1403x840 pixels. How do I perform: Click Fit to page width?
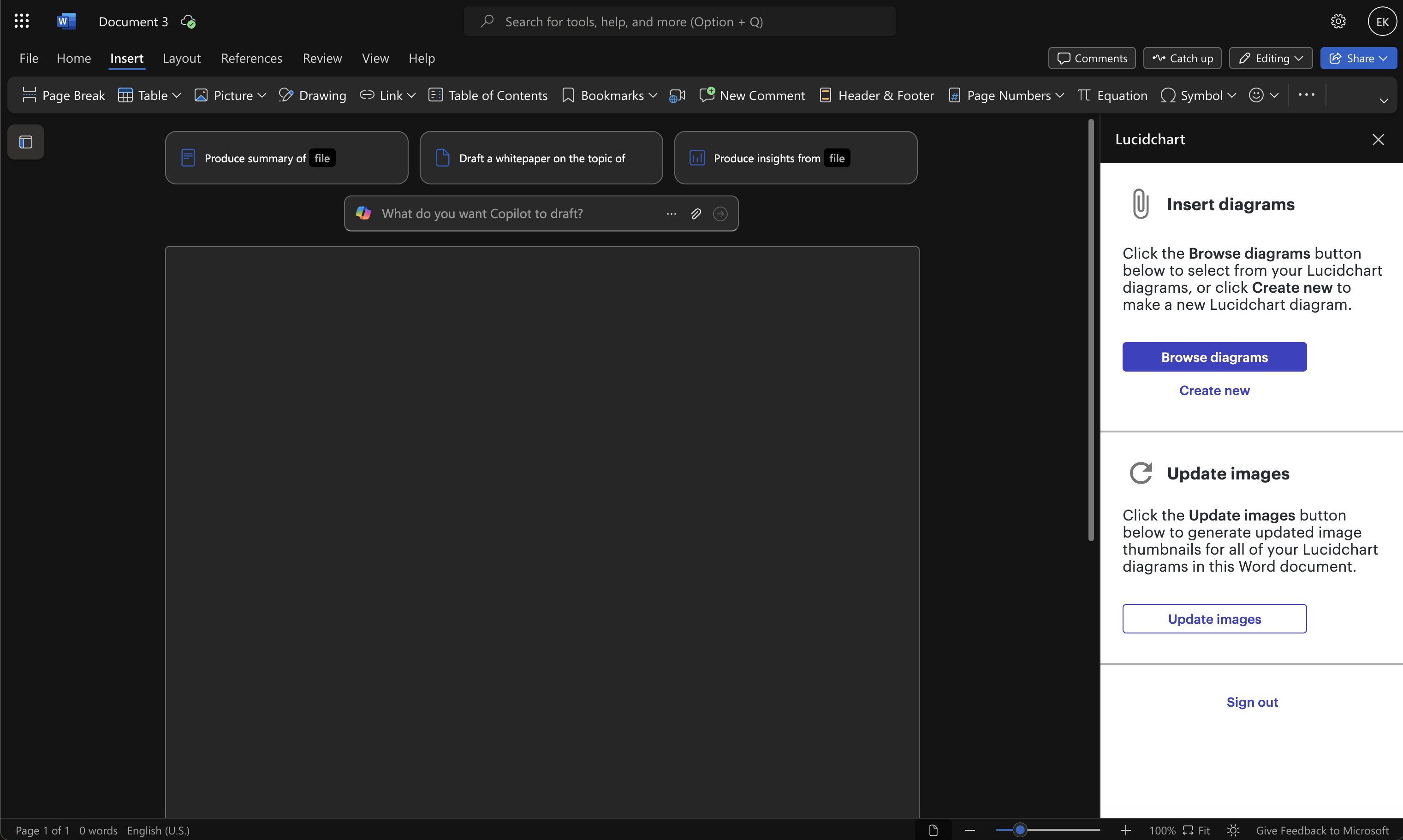[x=1196, y=830]
